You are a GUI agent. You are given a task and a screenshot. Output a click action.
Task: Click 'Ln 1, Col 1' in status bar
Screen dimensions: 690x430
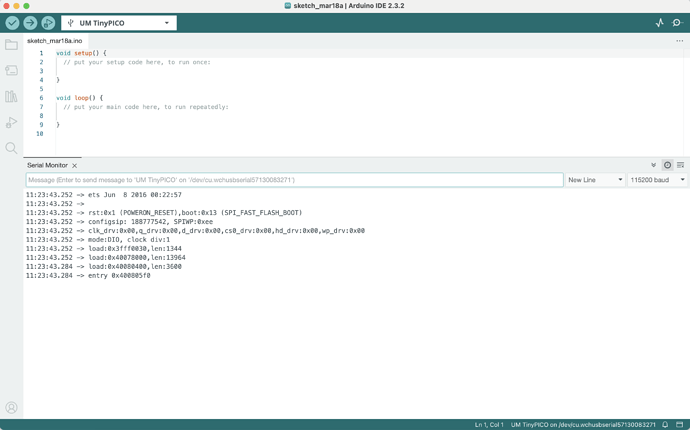[x=489, y=425]
